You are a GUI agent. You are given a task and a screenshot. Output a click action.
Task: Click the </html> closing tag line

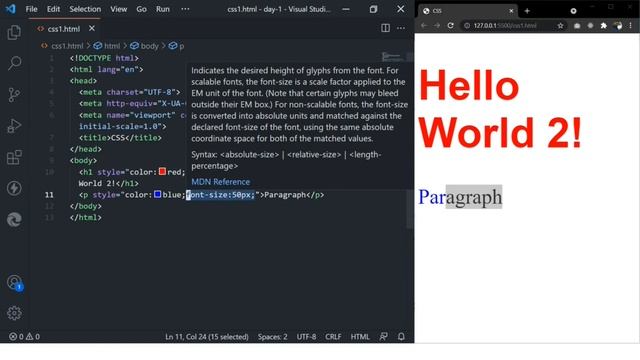coord(85,218)
